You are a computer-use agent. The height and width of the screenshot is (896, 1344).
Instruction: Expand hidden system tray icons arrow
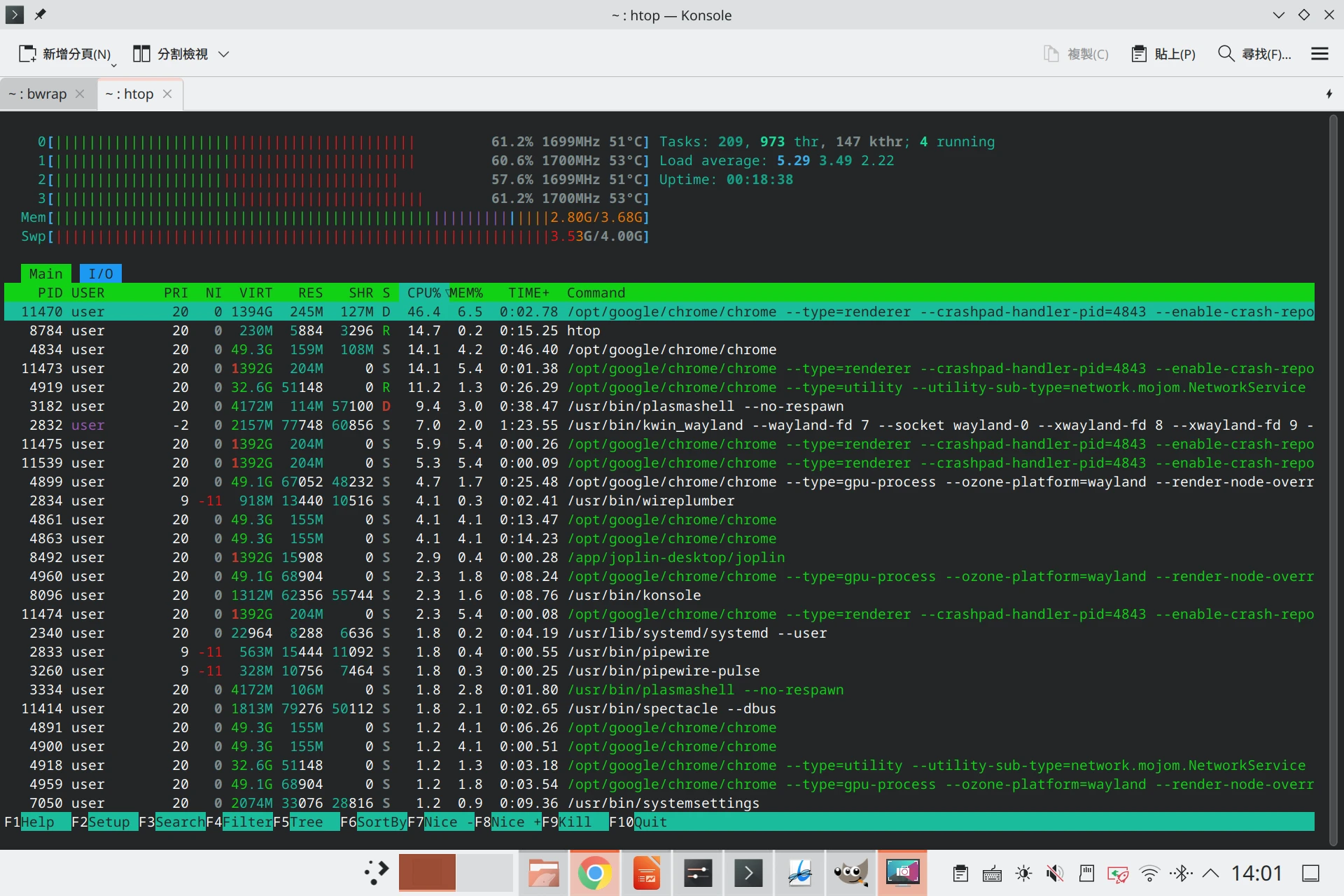(x=1211, y=873)
